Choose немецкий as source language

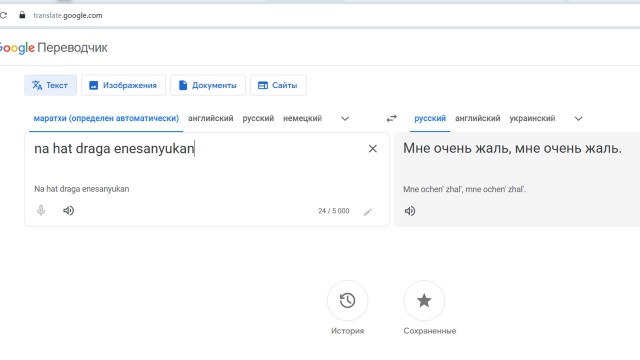click(x=302, y=118)
